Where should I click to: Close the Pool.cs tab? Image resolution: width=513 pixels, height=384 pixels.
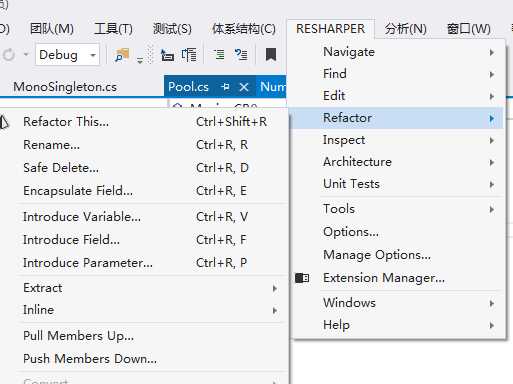[x=244, y=87]
